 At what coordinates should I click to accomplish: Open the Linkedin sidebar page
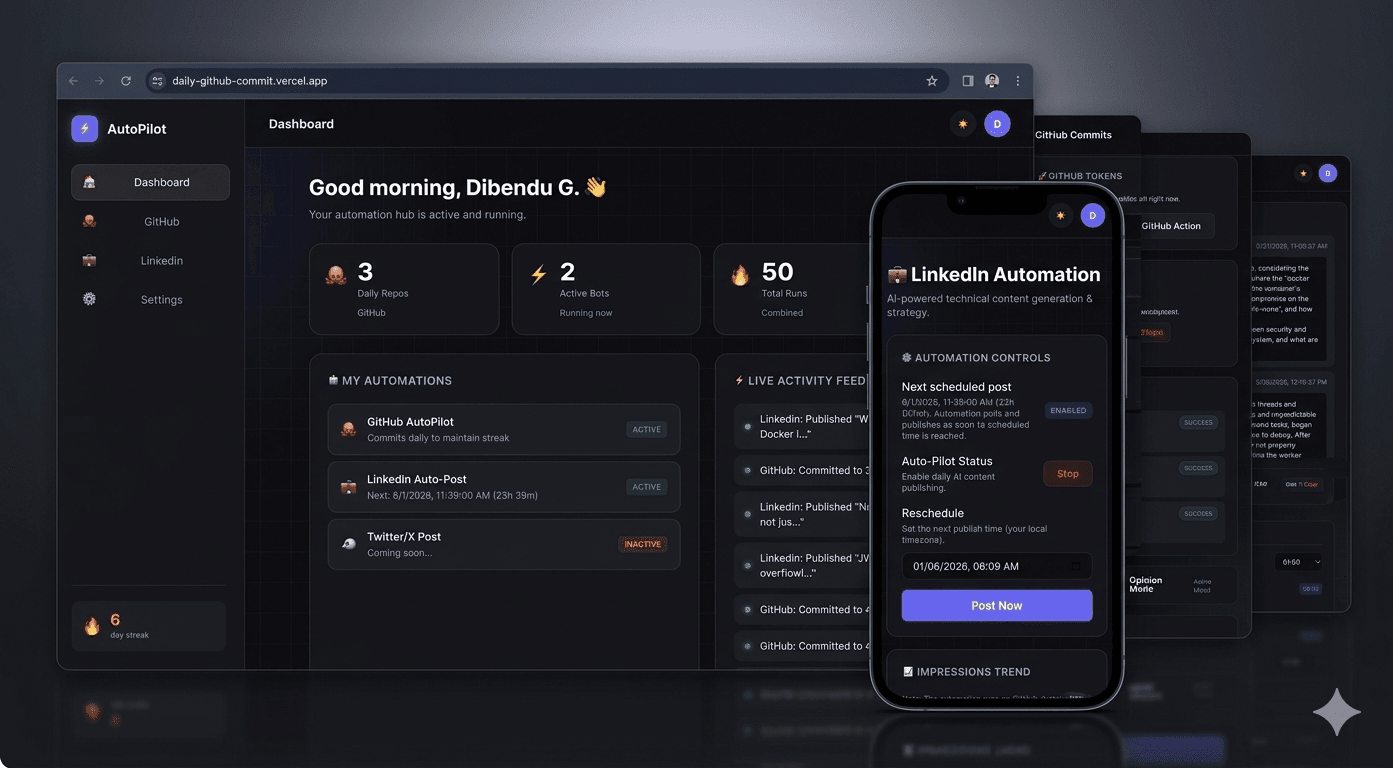coord(150,260)
